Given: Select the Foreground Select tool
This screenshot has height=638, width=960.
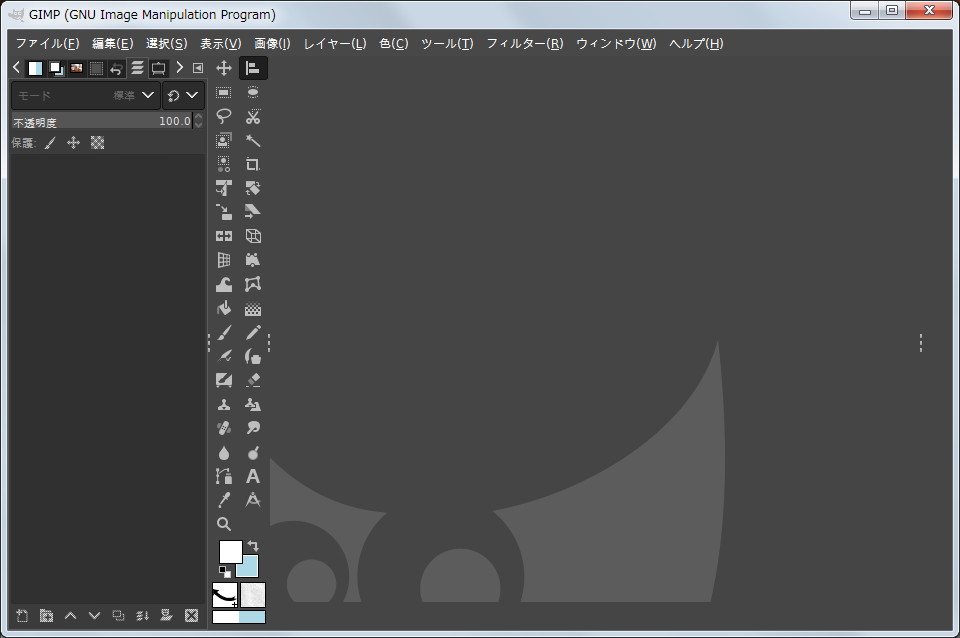Looking at the screenshot, I should pos(224,140).
